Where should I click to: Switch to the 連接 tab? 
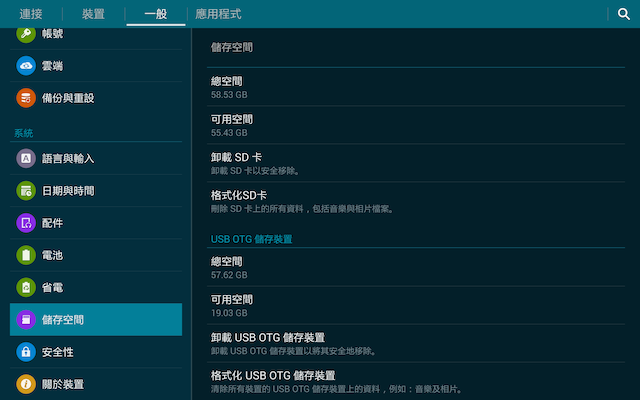pyautogui.click(x=31, y=14)
